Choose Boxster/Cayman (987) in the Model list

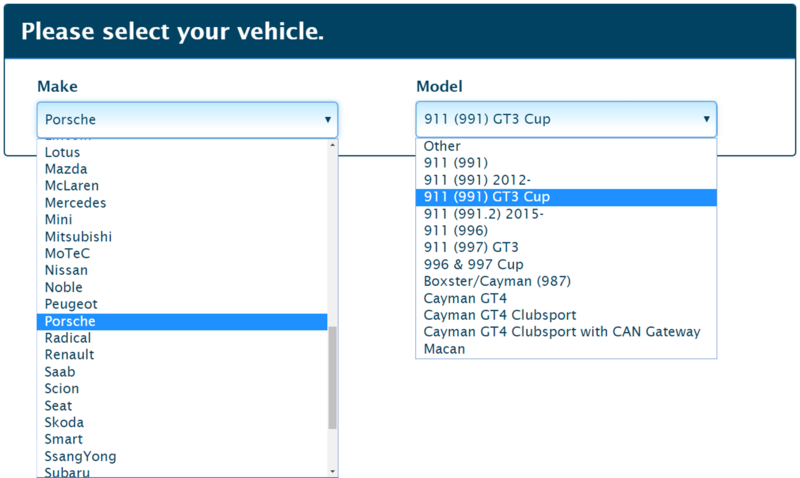[566, 281]
